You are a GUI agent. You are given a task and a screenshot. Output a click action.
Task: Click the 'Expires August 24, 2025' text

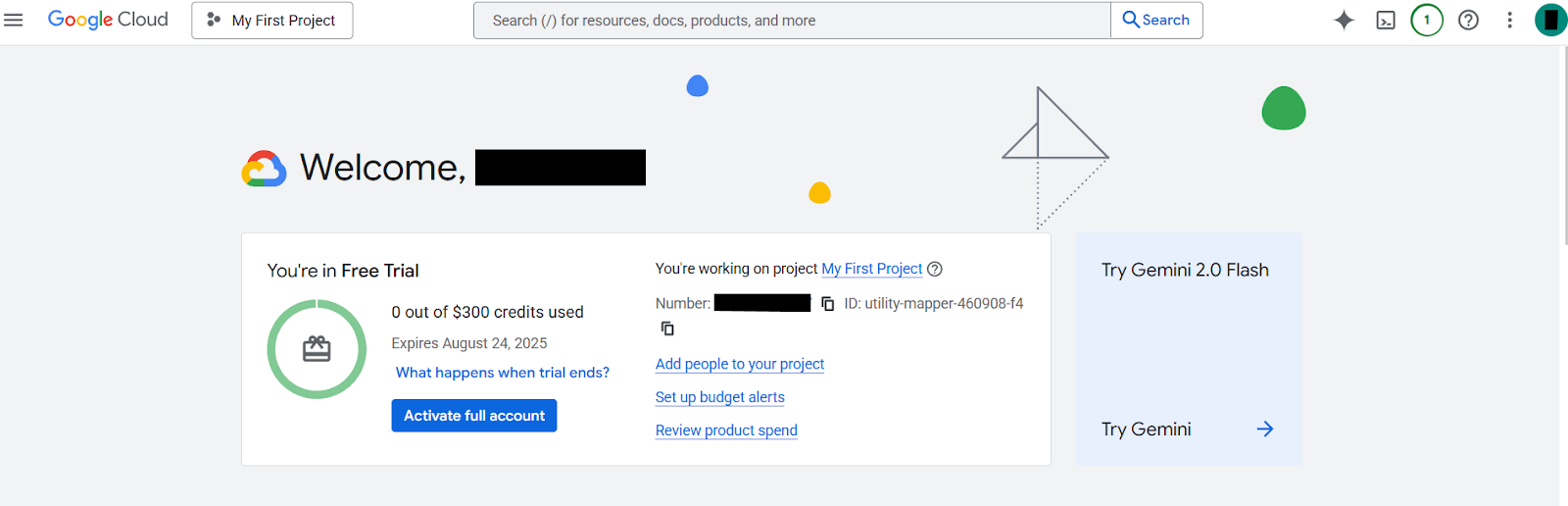point(469,343)
